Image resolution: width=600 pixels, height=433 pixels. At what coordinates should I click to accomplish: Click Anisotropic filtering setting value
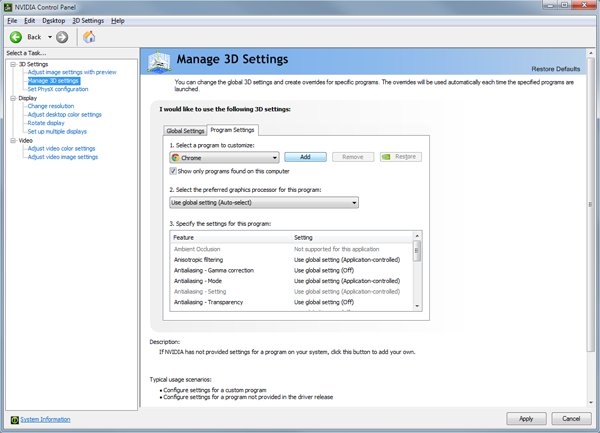[347, 260]
